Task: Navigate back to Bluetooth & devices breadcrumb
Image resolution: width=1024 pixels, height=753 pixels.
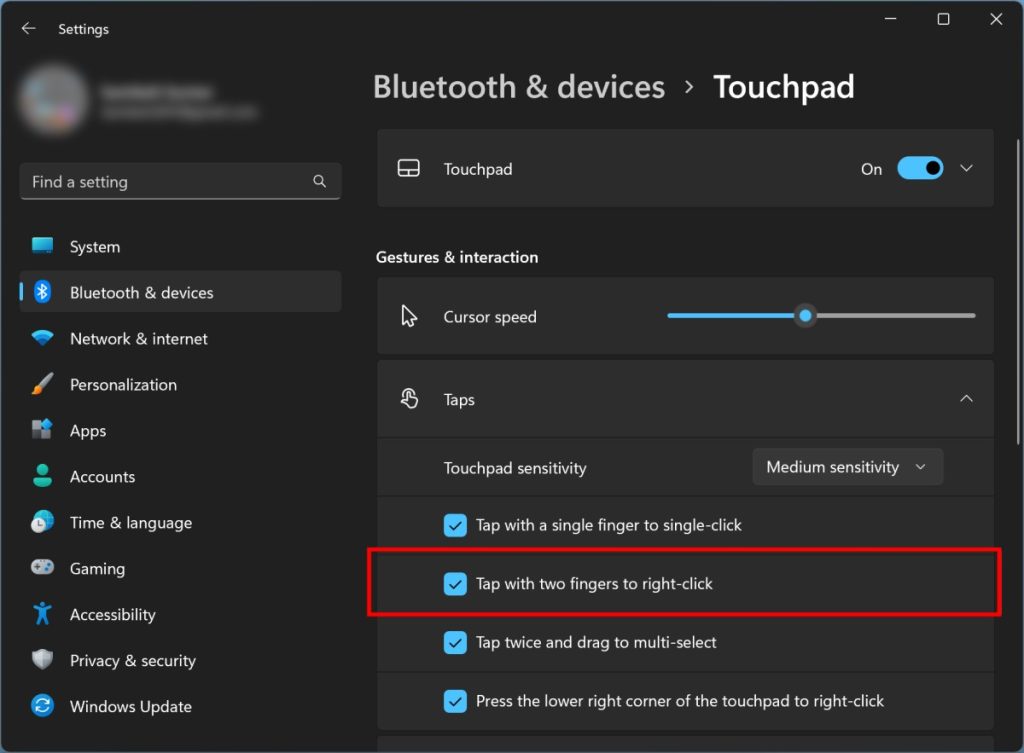Action: [x=519, y=87]
